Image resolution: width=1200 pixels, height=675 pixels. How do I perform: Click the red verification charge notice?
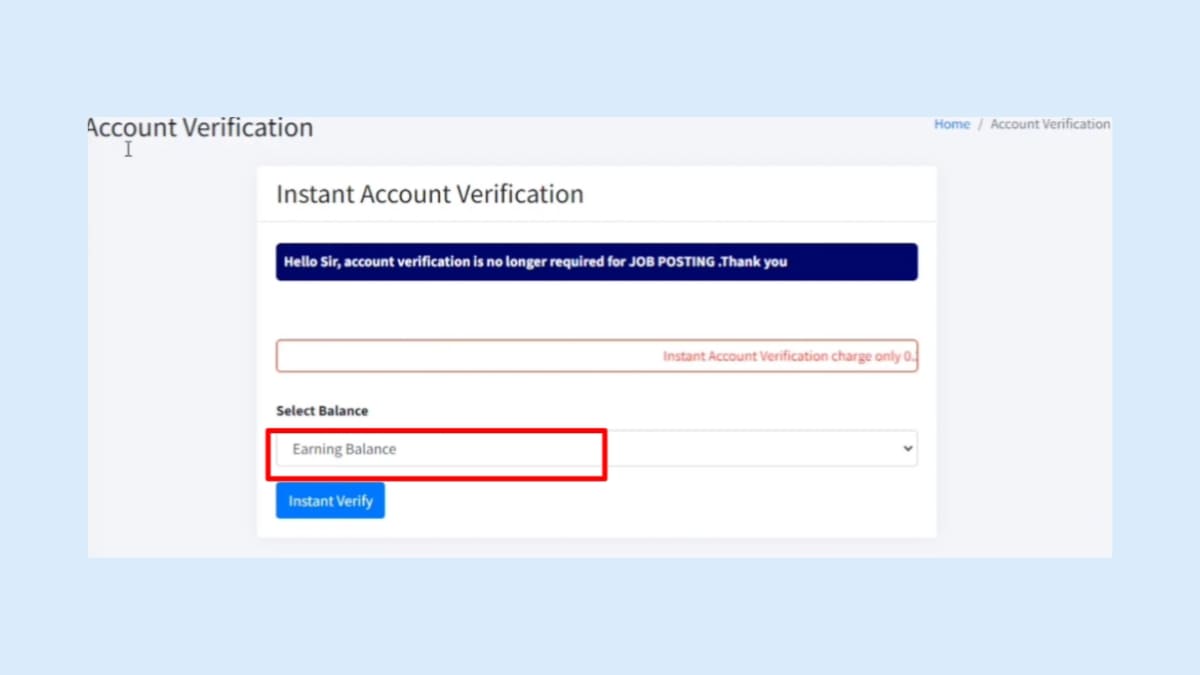pos(790,356)
